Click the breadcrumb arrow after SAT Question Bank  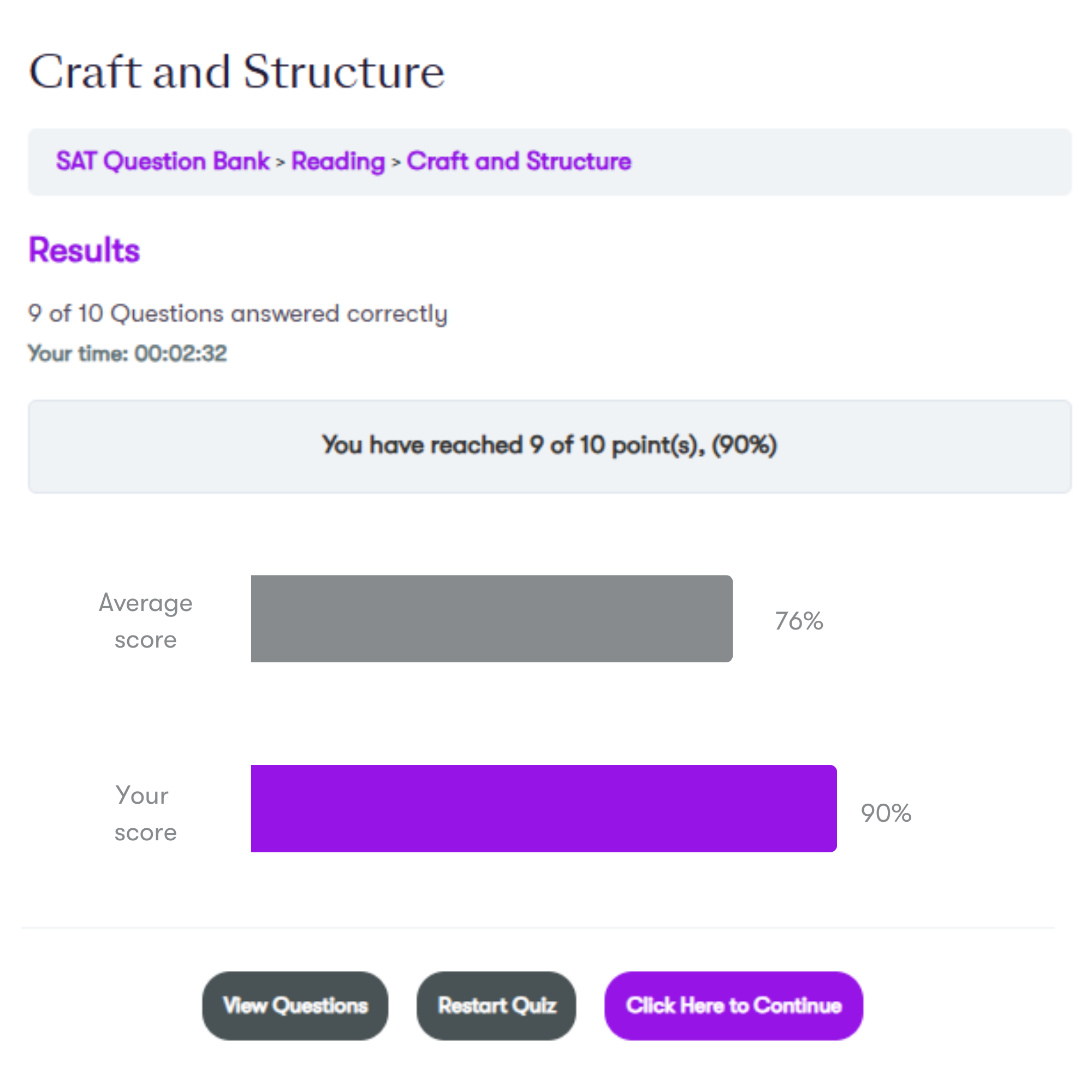pyautogui.click(x=280, y=163)
